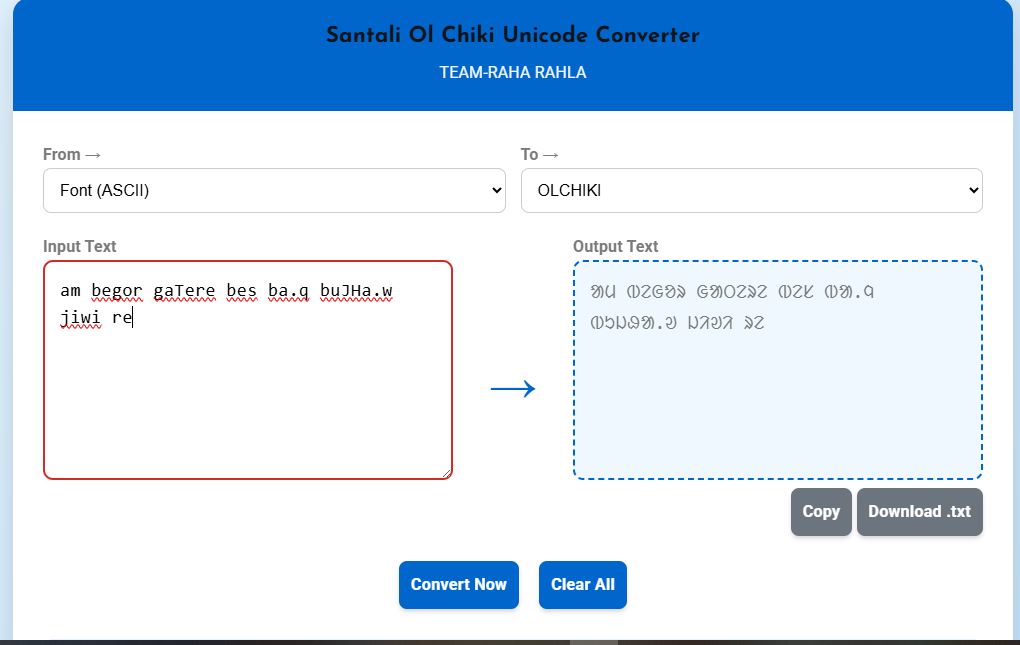Click inside the Input Text box

coord(247,370)
